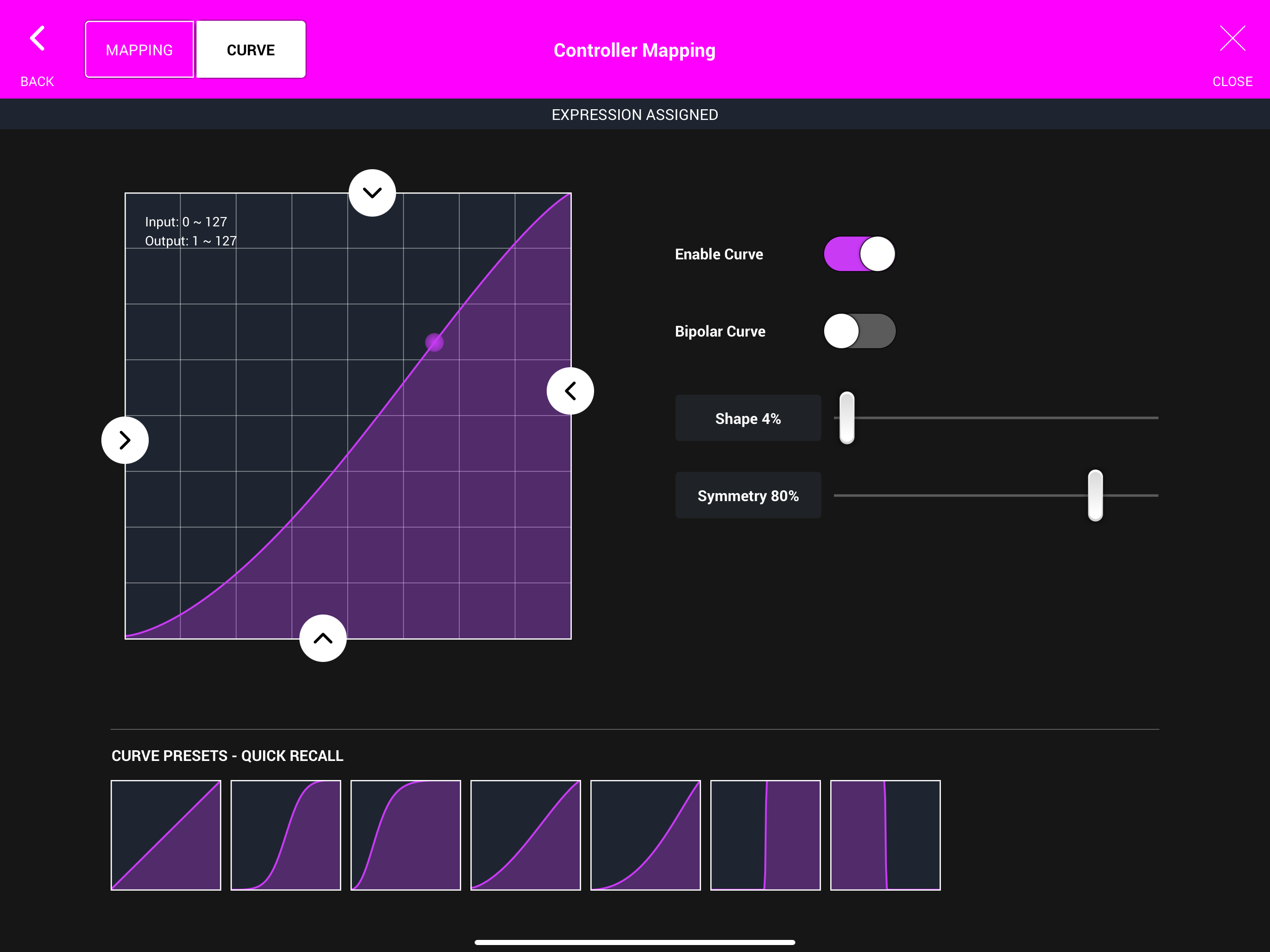Switch to the MAPPING tab
Viewport: 1270px width, 952px height.
coord(139,50)
